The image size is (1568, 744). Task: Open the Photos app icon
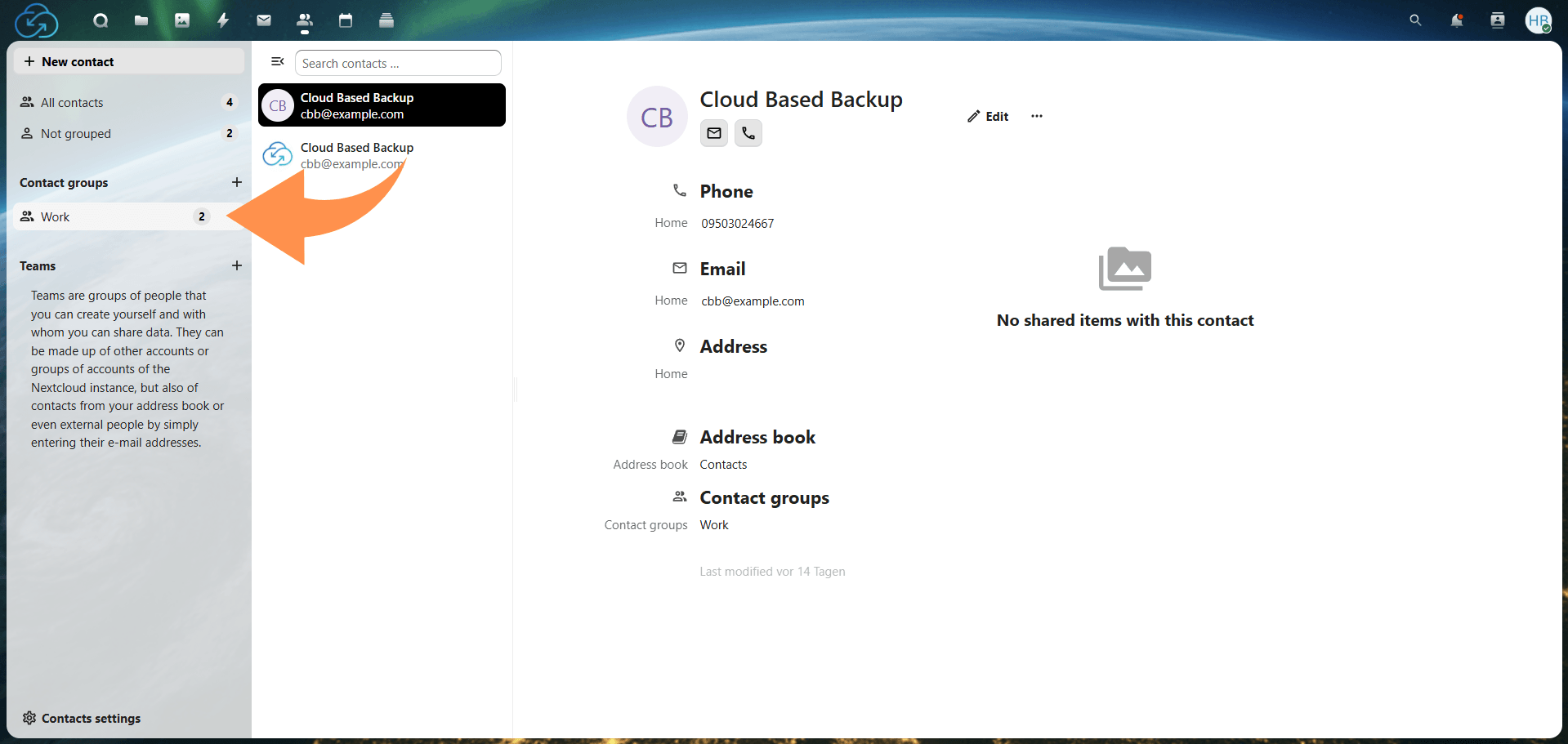coord(181,20)
